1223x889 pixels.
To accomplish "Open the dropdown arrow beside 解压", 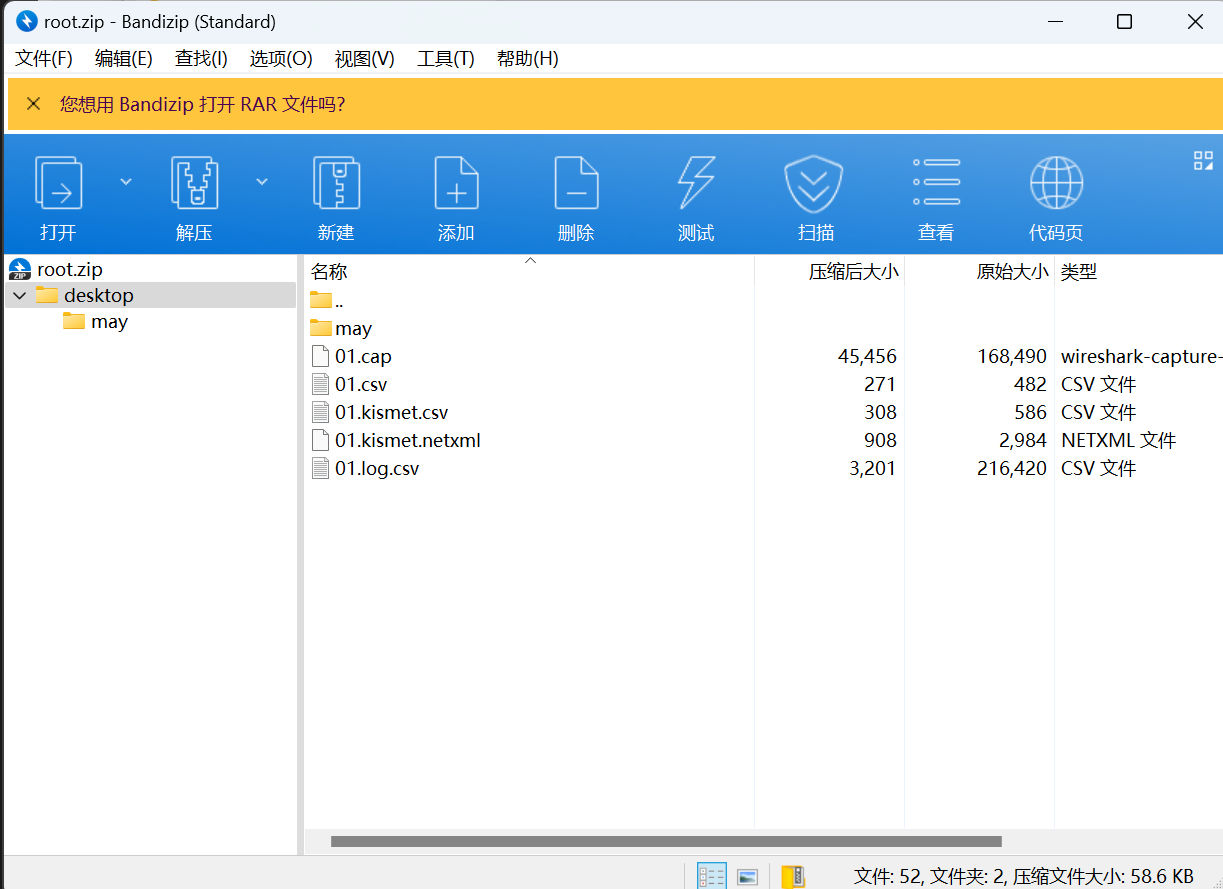I will point(262,181).
